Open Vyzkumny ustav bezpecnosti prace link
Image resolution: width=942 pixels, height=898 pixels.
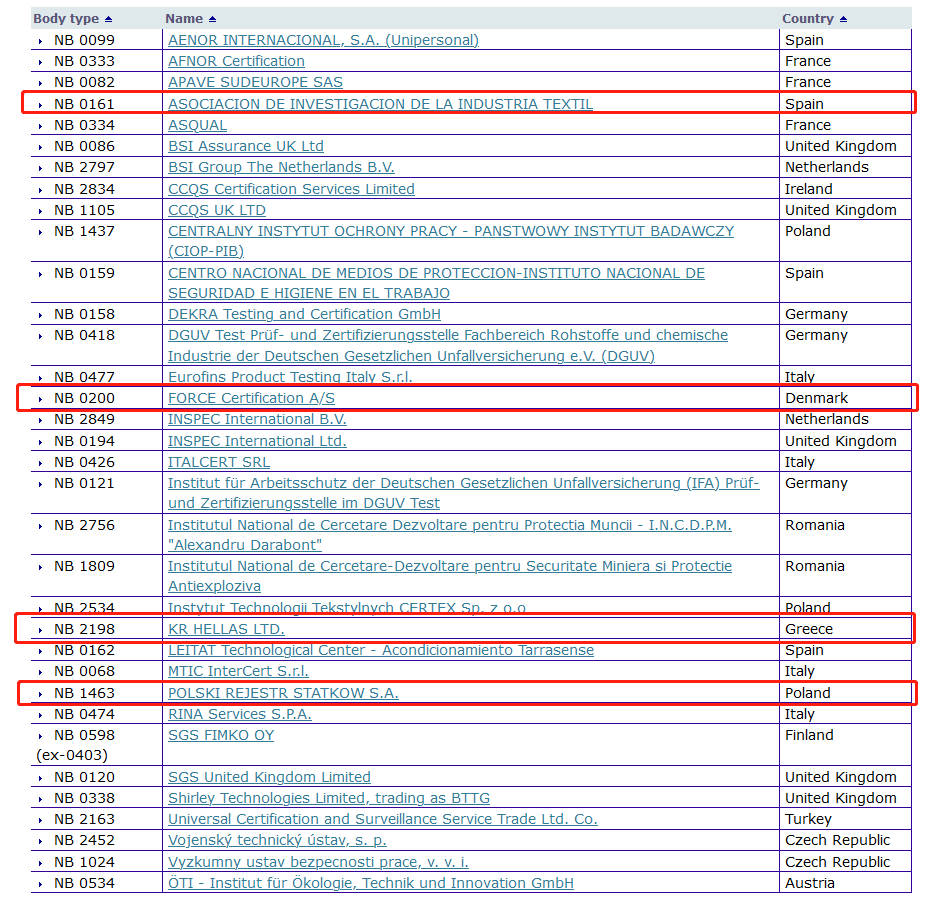318,863
